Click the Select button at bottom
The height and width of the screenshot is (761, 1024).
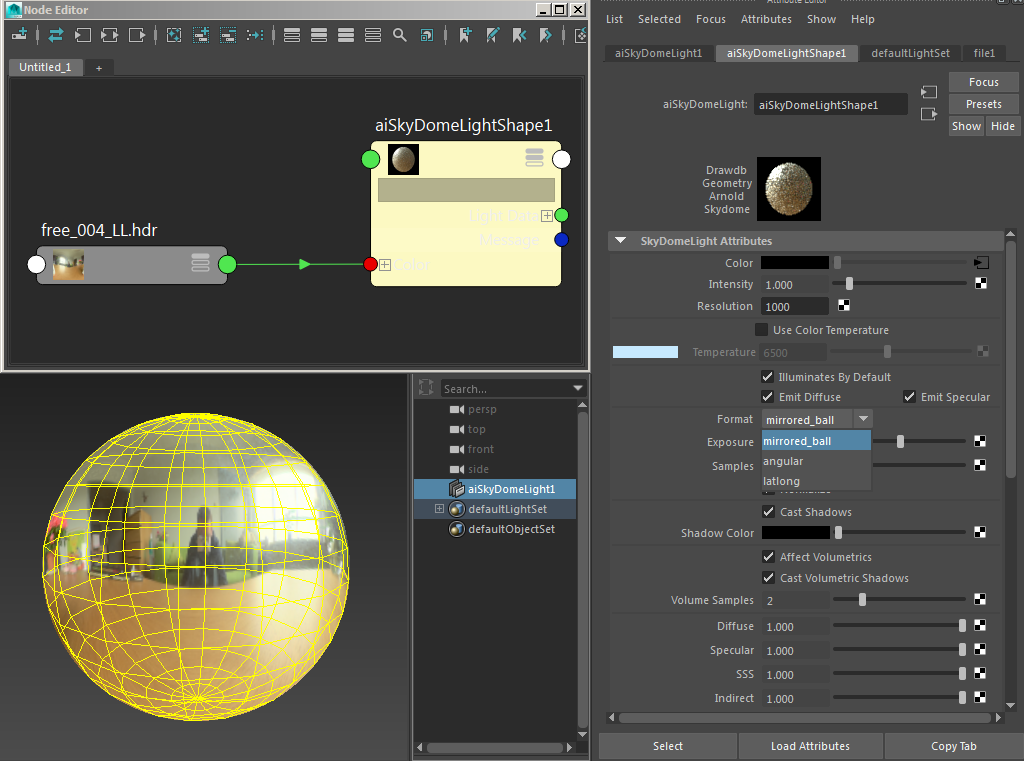[667, 746]
